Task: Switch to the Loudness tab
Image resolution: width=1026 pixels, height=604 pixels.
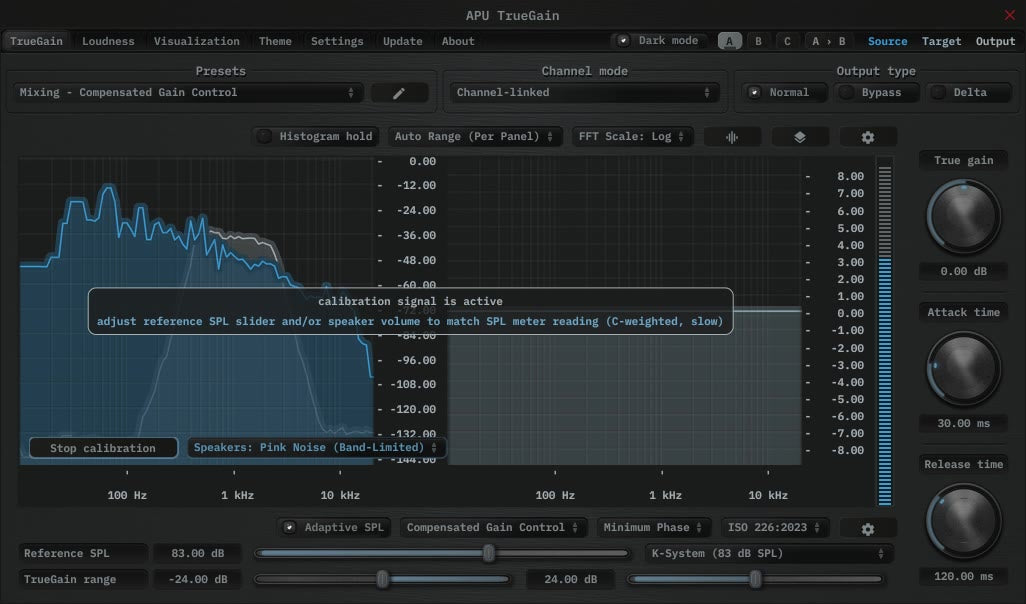Action: click(108, 41)
